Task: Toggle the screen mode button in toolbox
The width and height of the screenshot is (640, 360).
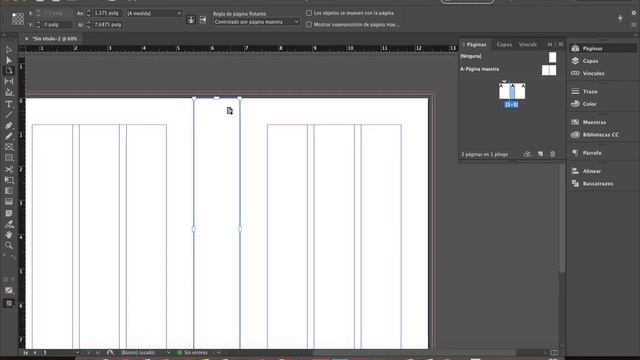Action: click(9, 303)
